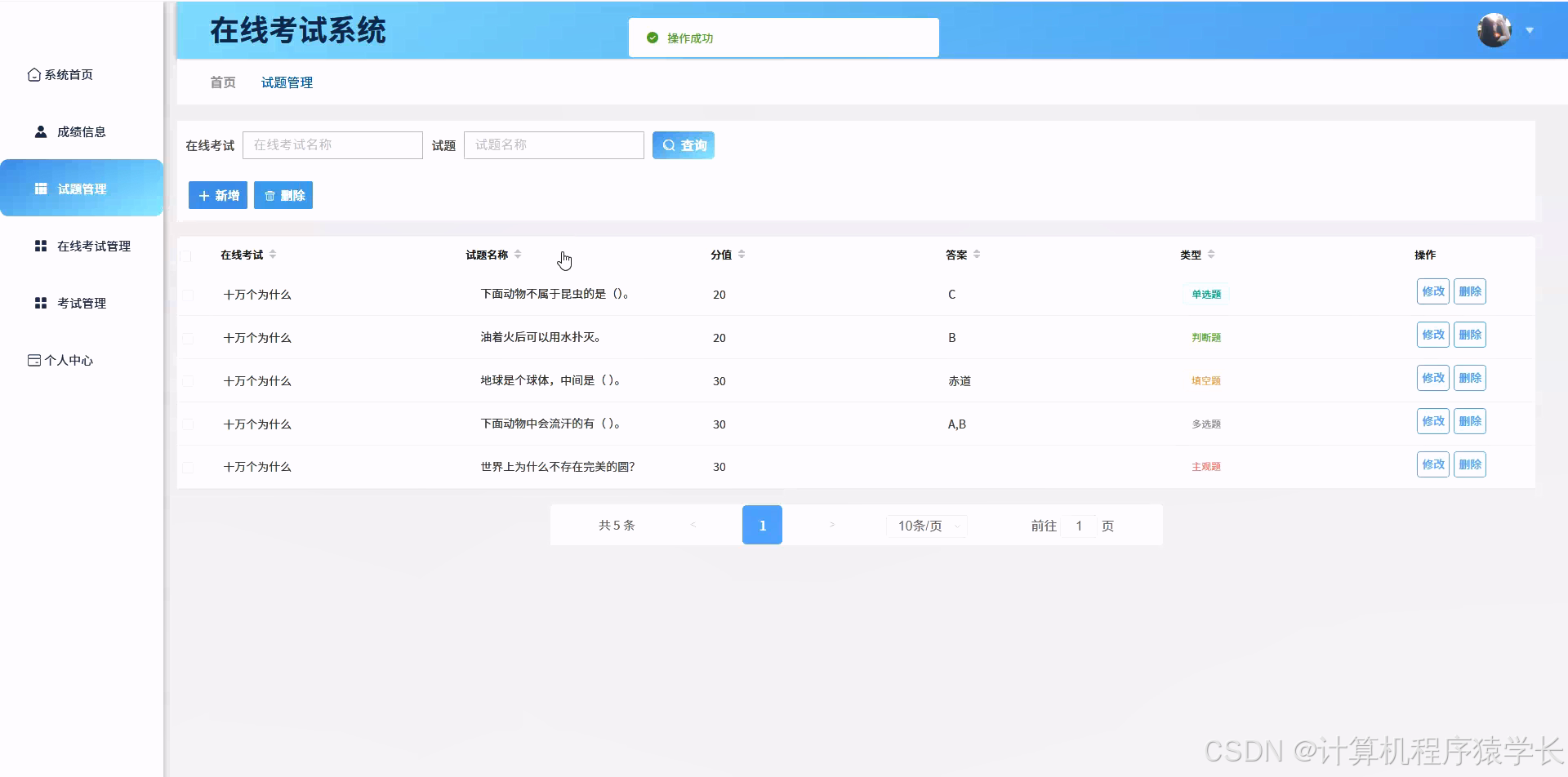
Task: Click the magnifier icon inside 查询 button
Action: 668,145
